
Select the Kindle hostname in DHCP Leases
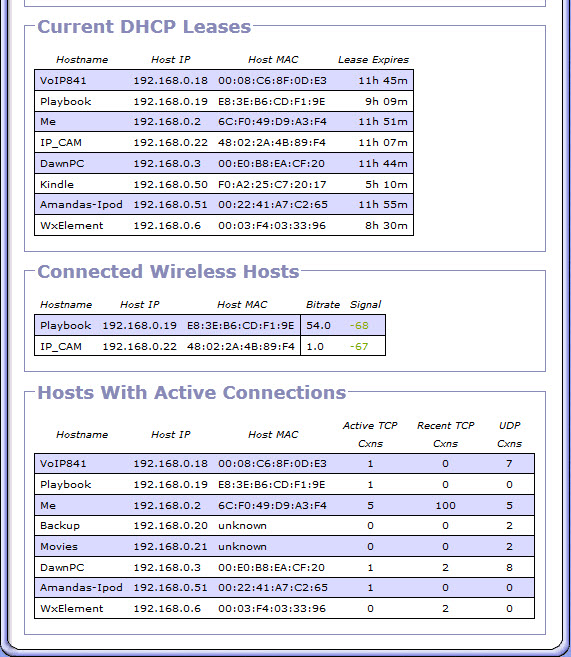(57, 184)
